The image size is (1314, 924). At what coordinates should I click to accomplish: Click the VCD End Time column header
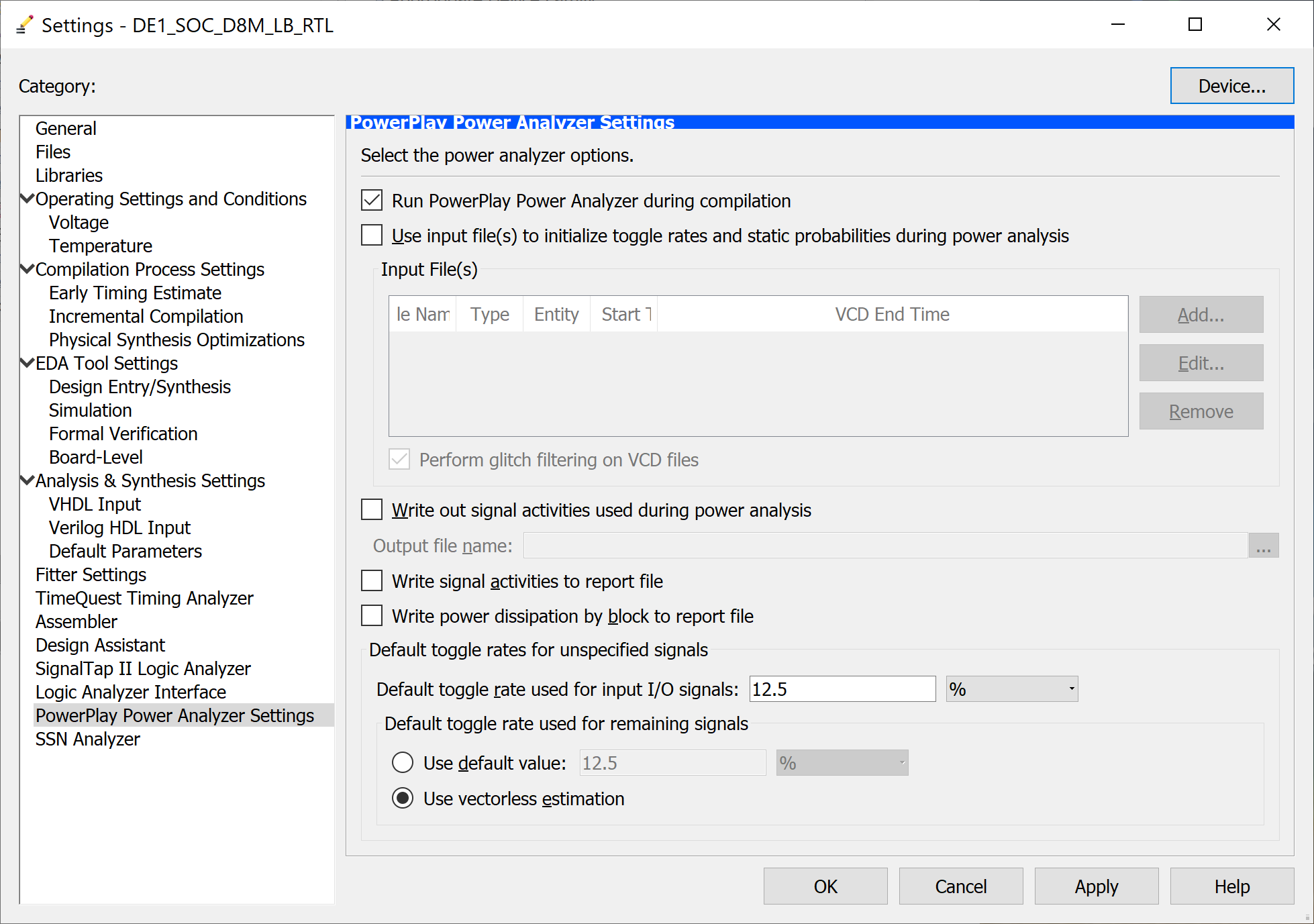tap(891, 314)
